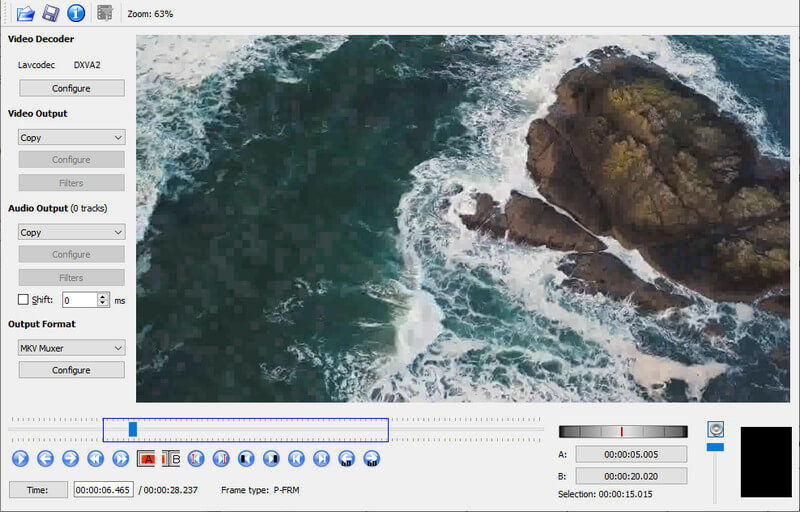
Task: Click Configure under Video Decoder
Action: pos(71,88)
